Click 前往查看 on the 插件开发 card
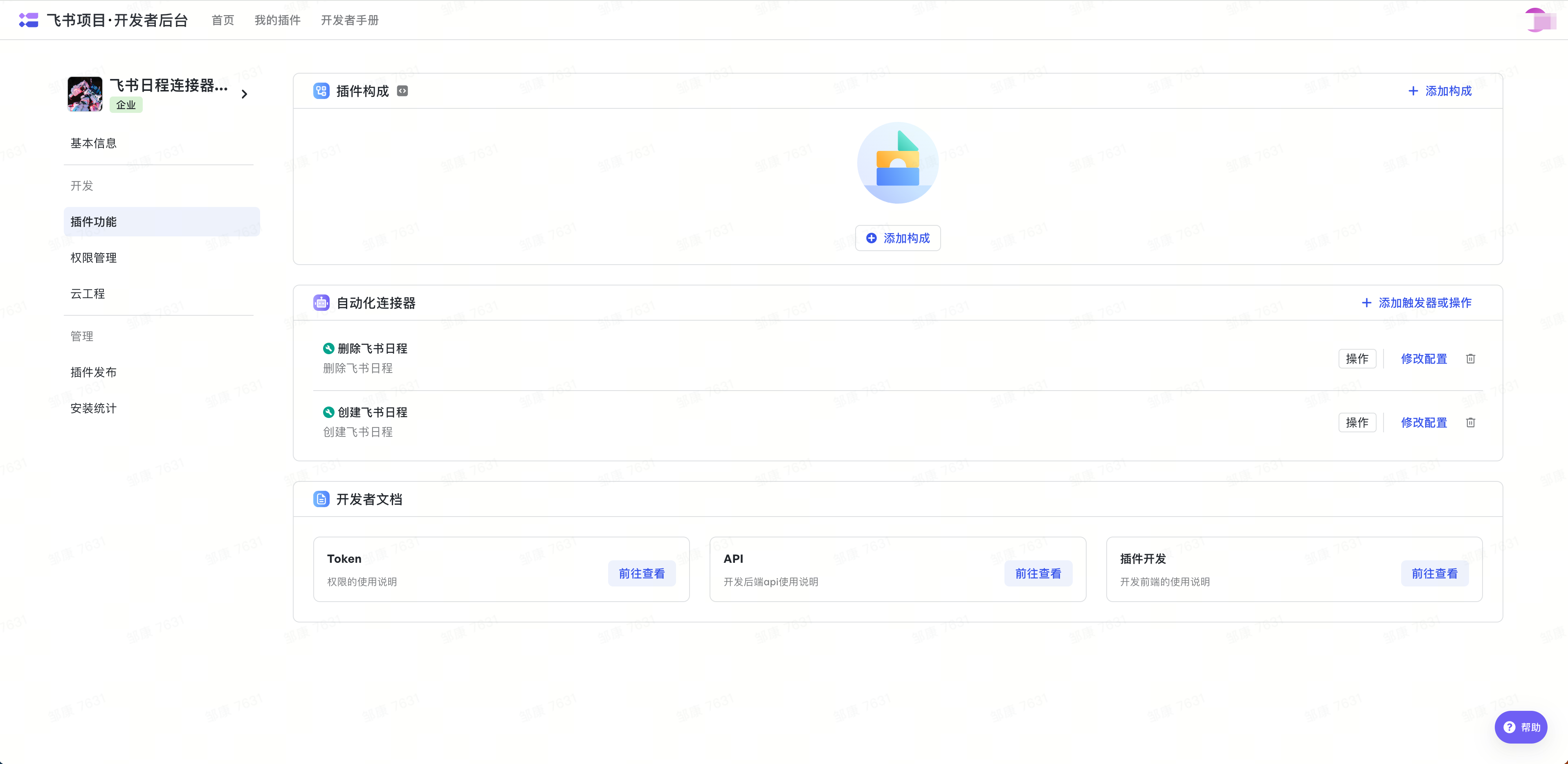The image size is (1568, 764). click(1435, 573)
